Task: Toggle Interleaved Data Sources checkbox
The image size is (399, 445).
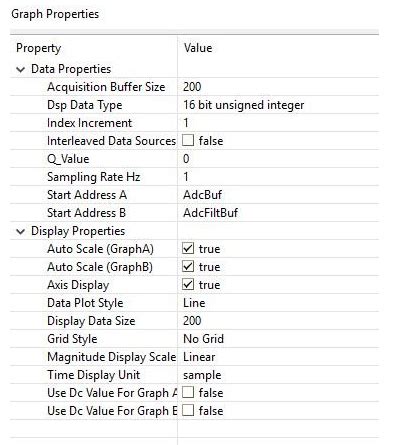Action: click(188, 141)
